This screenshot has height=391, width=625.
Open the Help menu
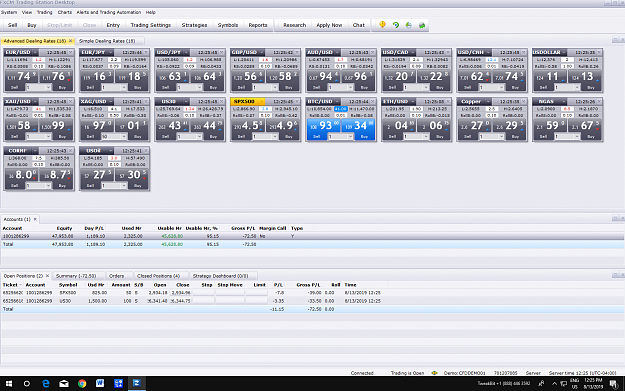[150, 12]
